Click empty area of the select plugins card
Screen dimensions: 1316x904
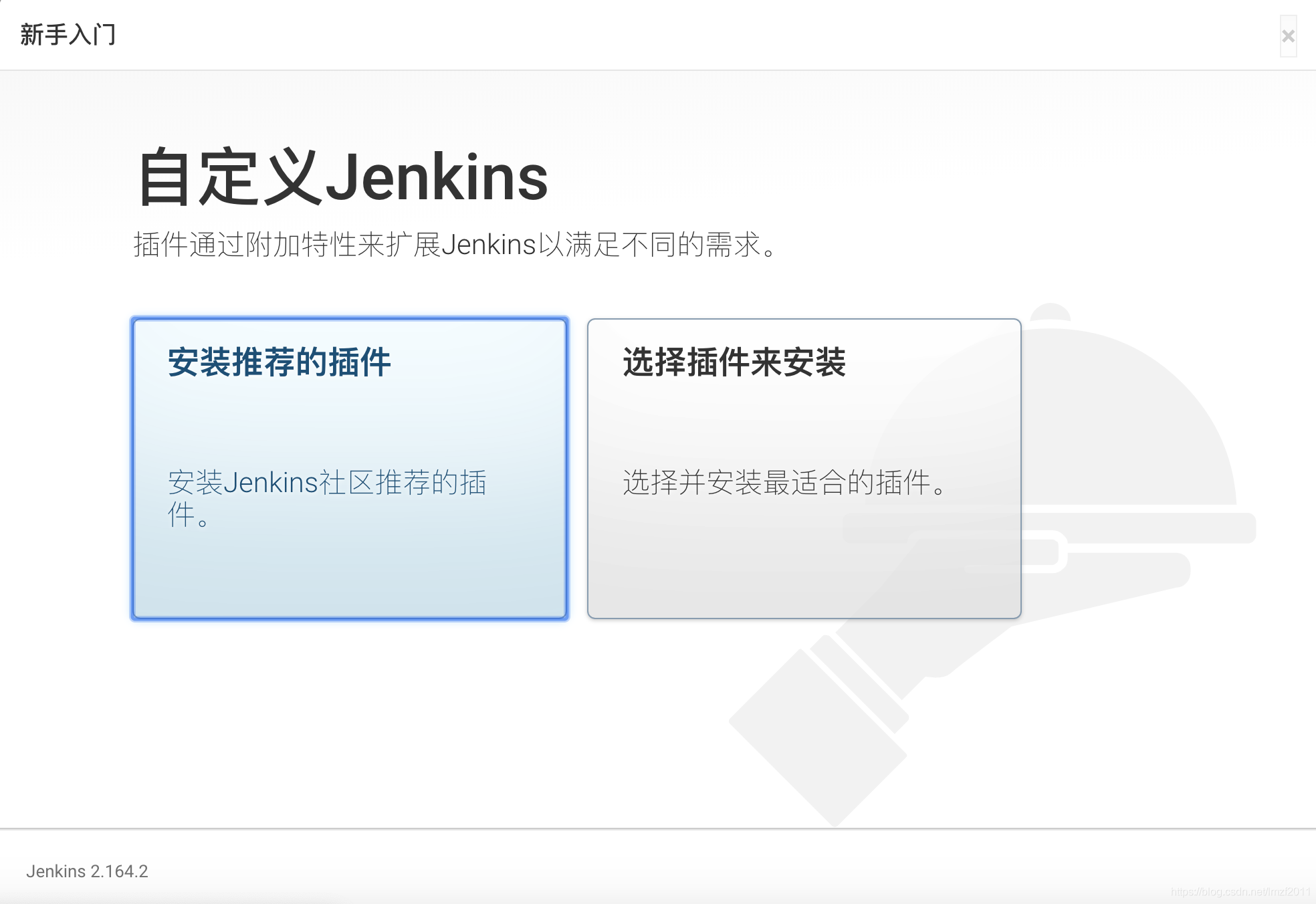click(x=804, y=562)
